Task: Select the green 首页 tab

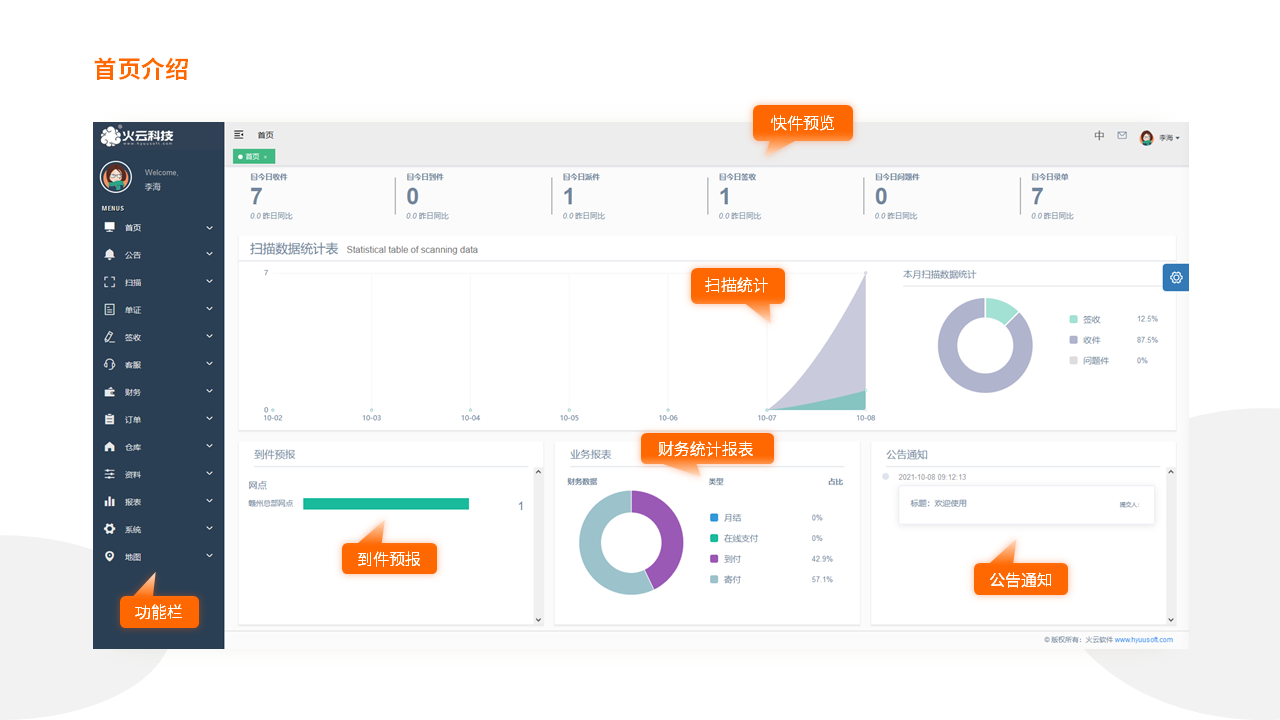Action: (254, 157)
